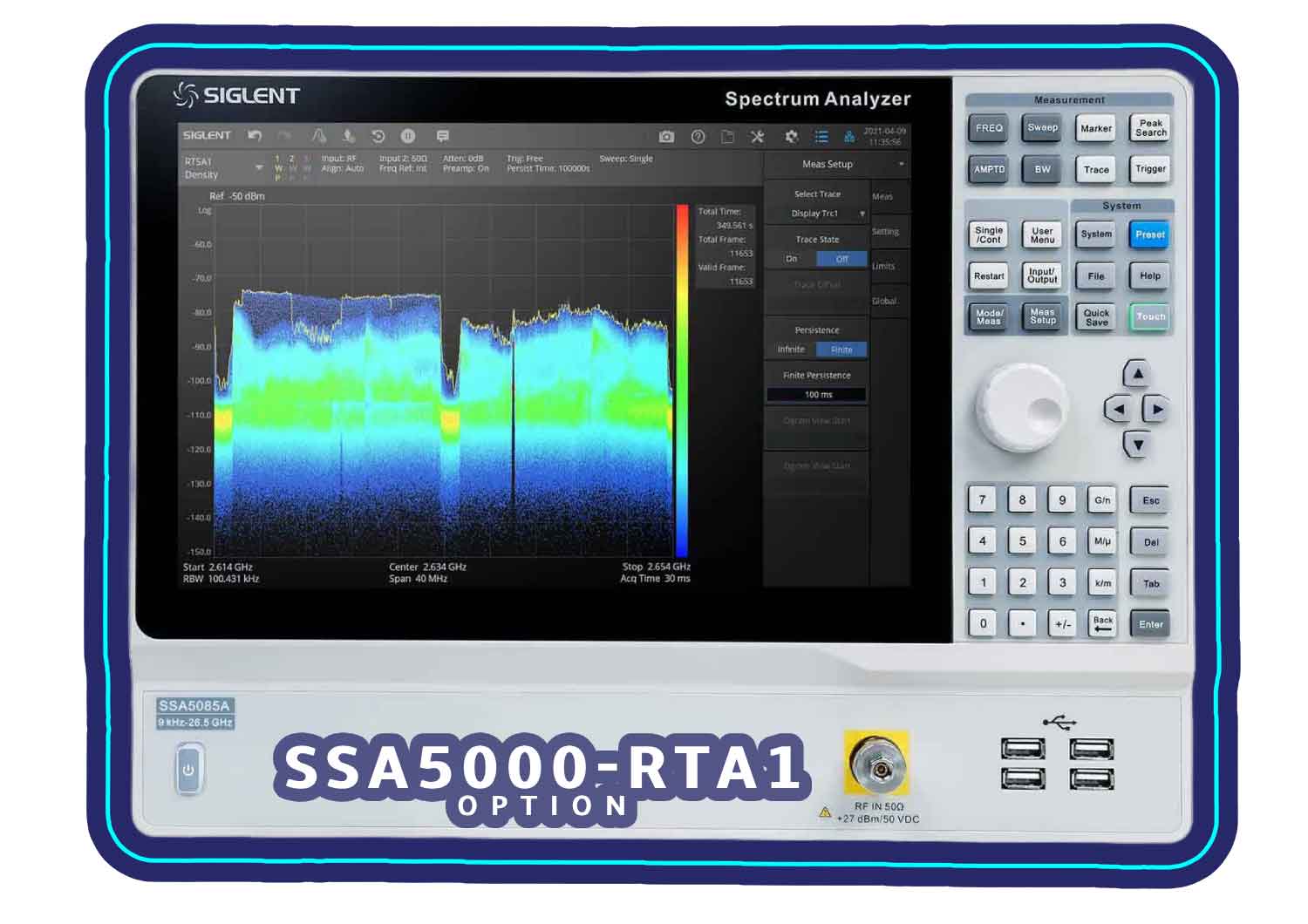The width and height of the screenshot is (1308, 924).
Task: Toggle the Single/Cont hardware key
Action: click(989, 234)
